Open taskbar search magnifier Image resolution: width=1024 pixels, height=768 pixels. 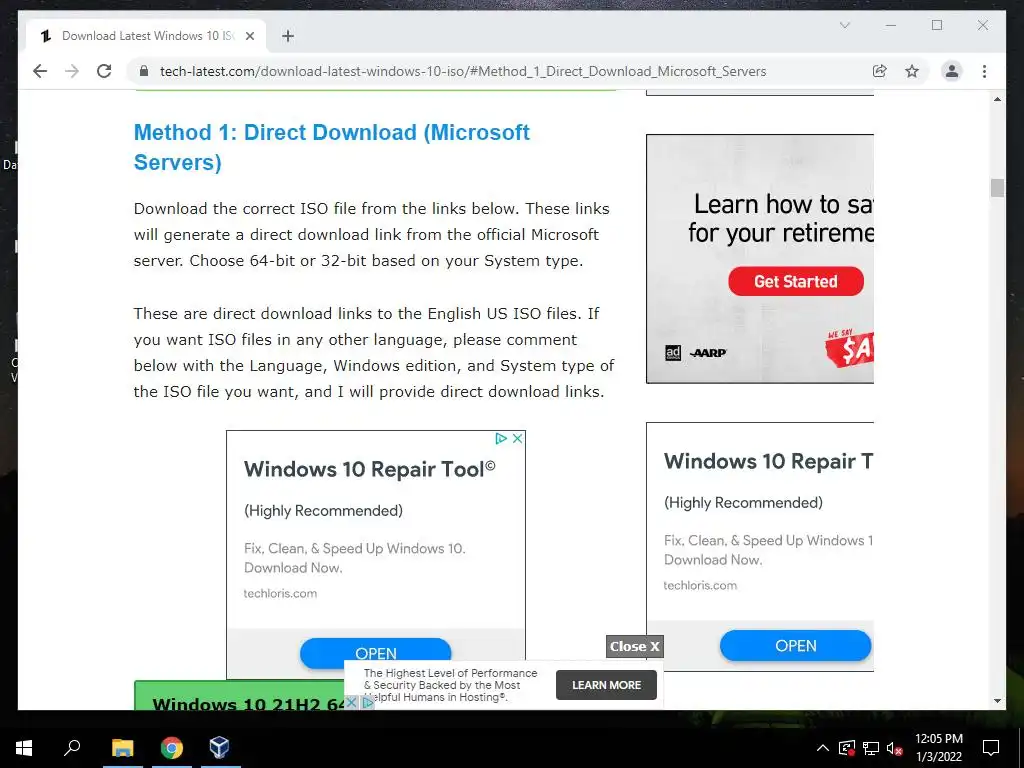(x=72, y=748)
